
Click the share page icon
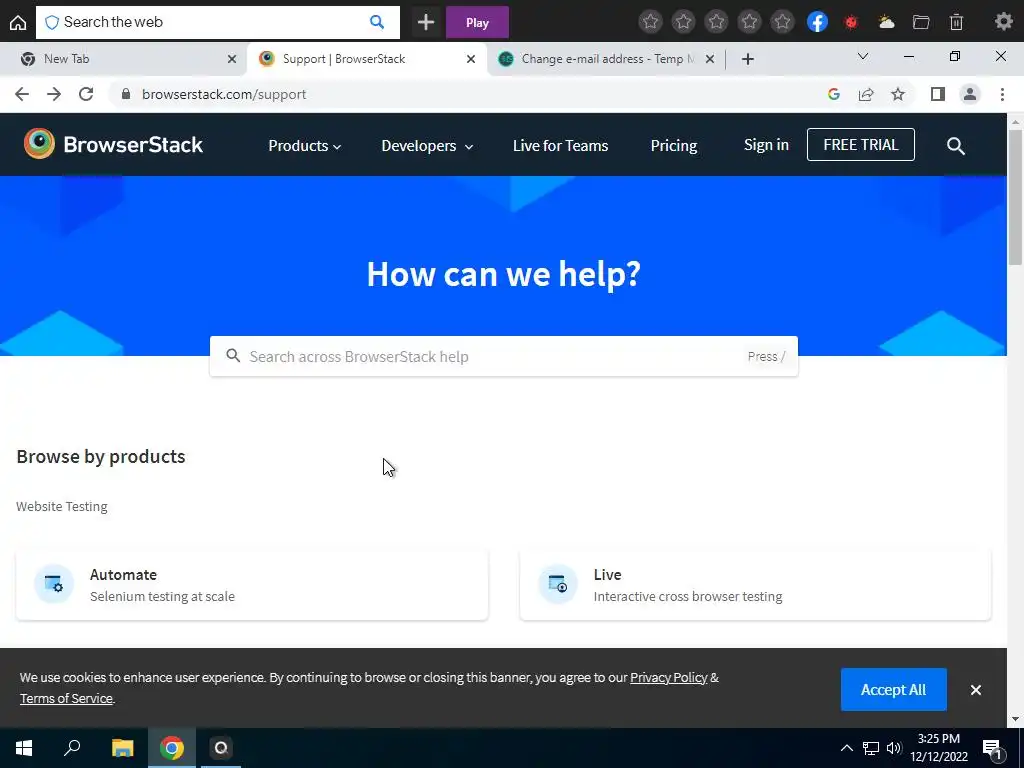(866, 94)
